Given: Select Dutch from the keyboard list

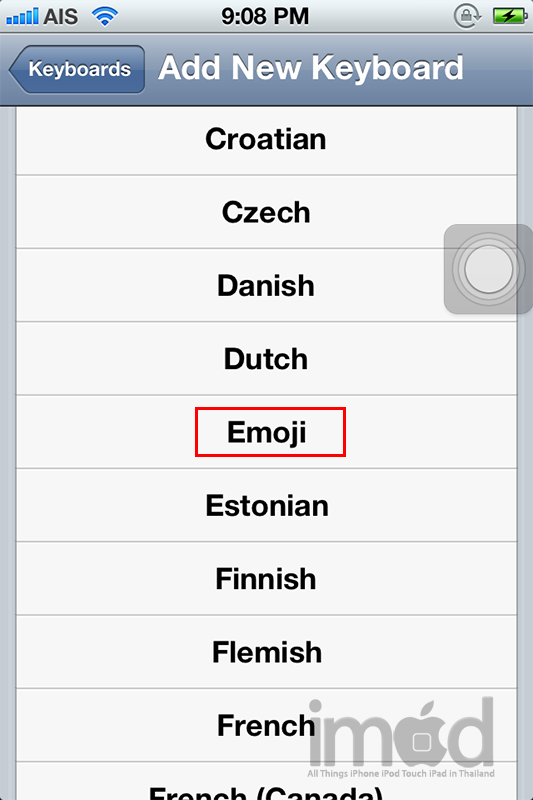Looking at the screenshot, I should [x=266, y=359].
